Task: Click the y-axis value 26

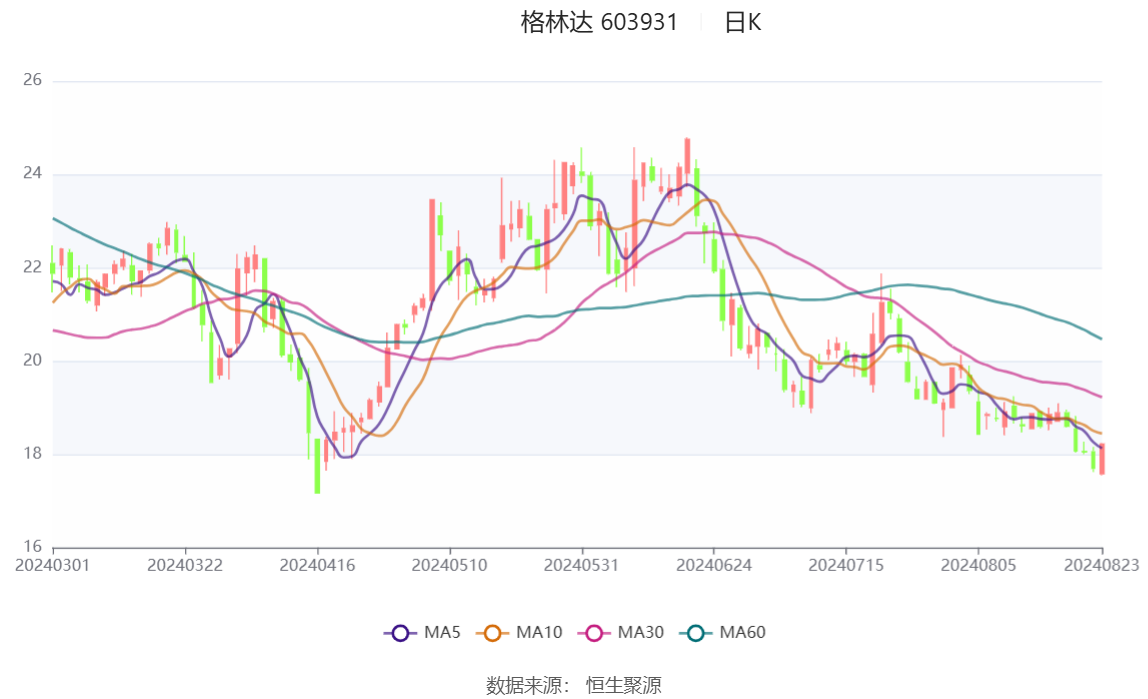Action: 32,80
